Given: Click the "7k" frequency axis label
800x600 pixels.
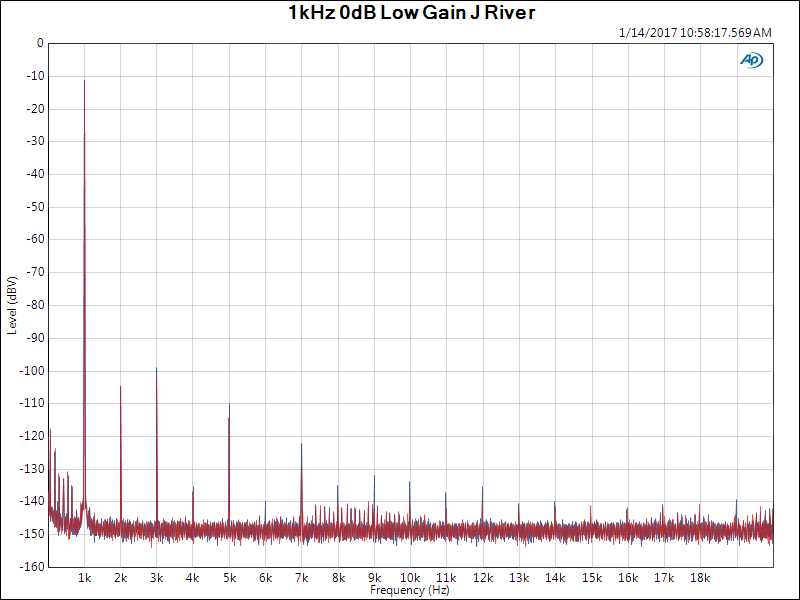Looking at the screenshot, I should (x=302, y=578).
